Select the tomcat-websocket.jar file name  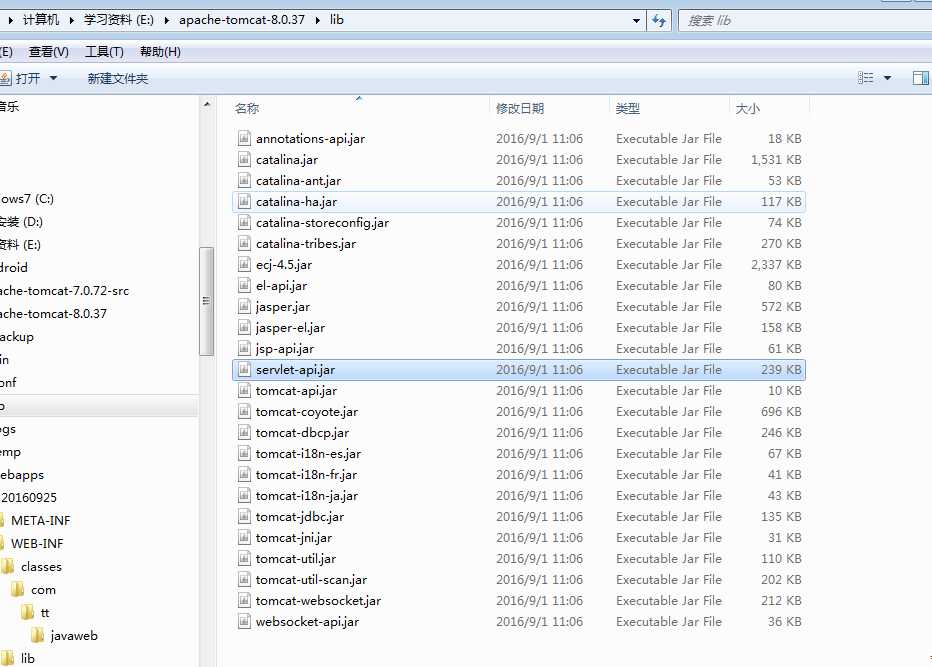point(318,600)
